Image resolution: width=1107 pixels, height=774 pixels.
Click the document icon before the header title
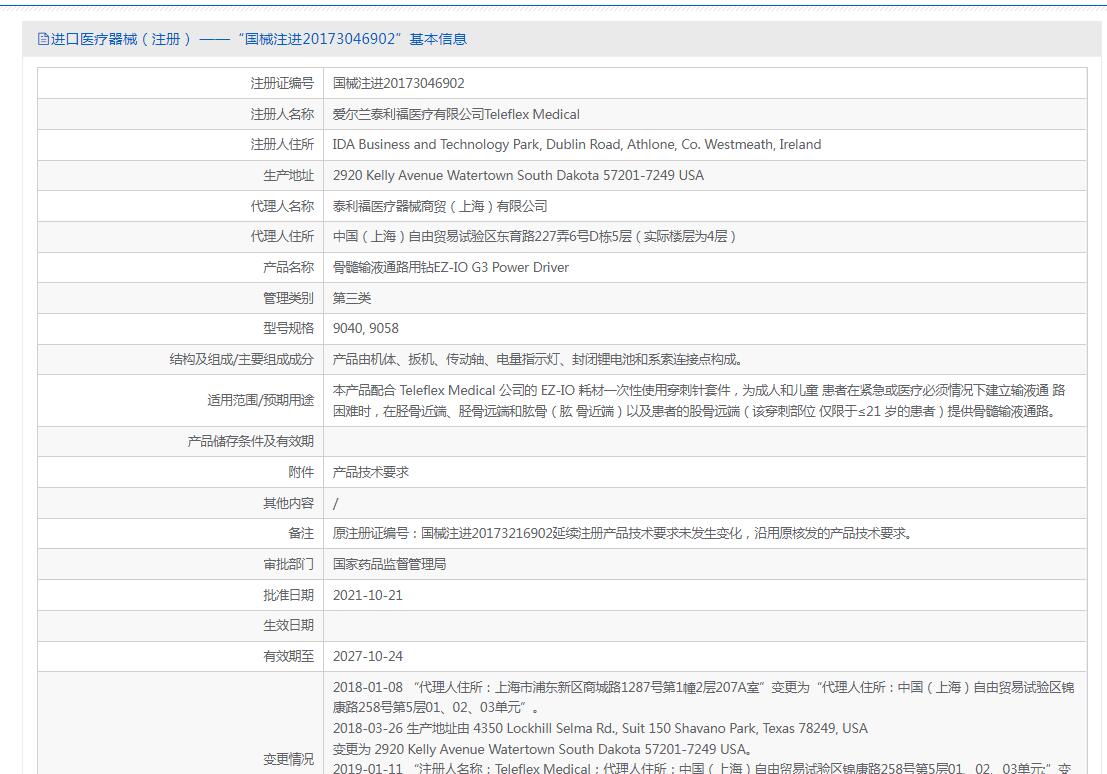(43, 39)
